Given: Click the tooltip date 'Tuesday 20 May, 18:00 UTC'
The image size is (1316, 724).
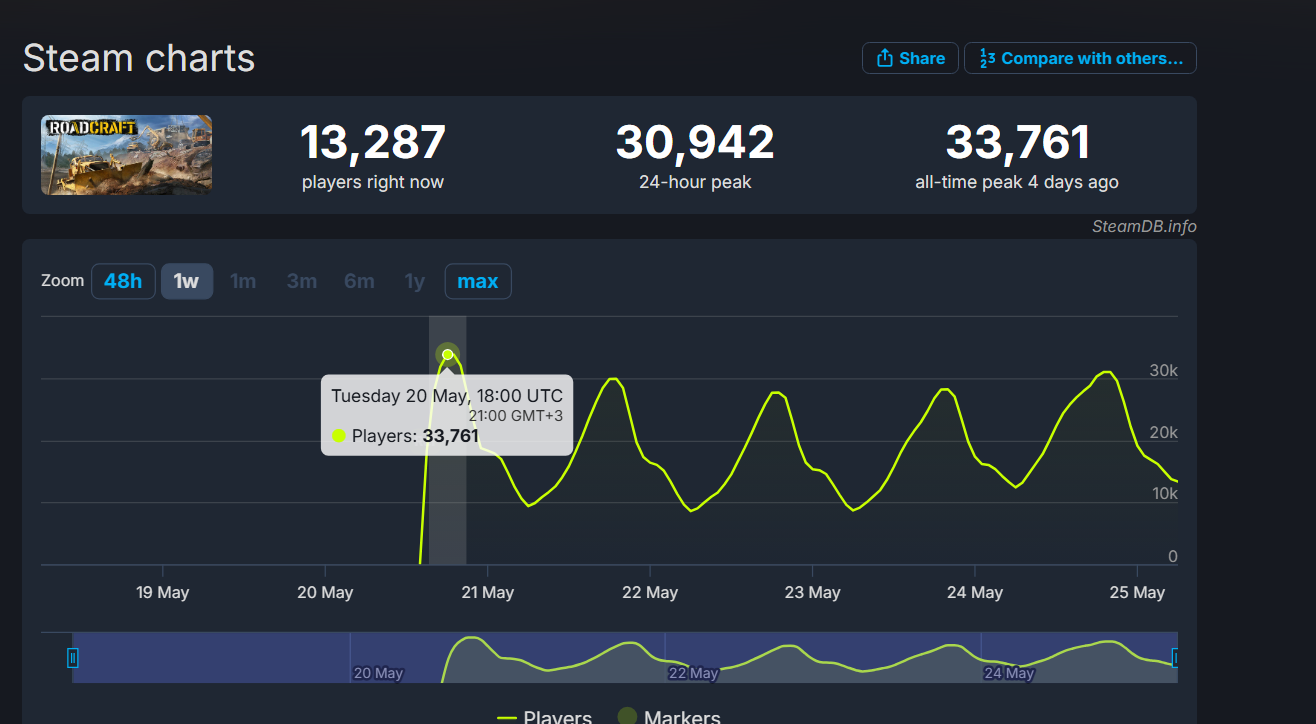Looking at the screenshot, I should [447, 395].
